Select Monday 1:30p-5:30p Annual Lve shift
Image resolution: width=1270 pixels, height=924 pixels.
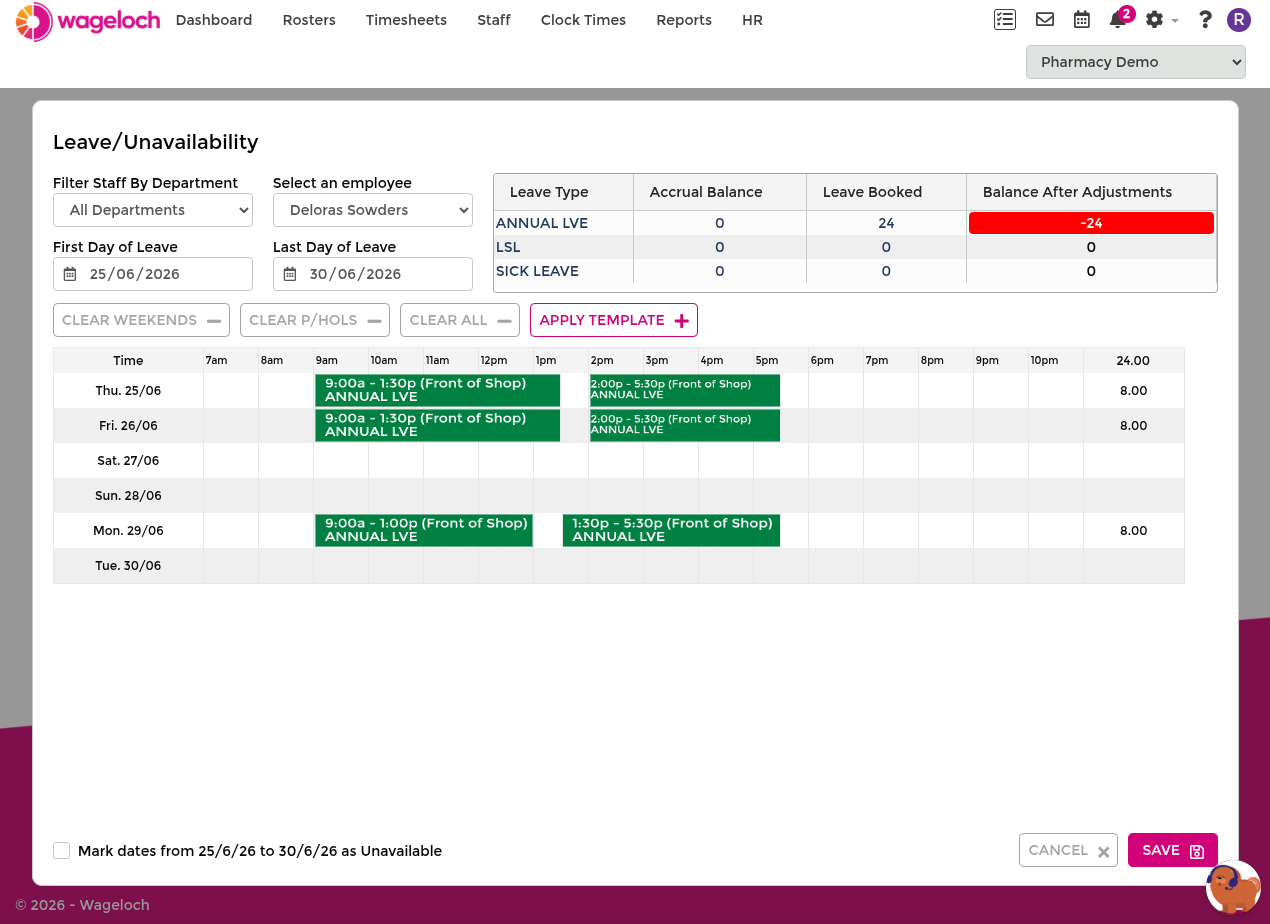pos(671,530)
